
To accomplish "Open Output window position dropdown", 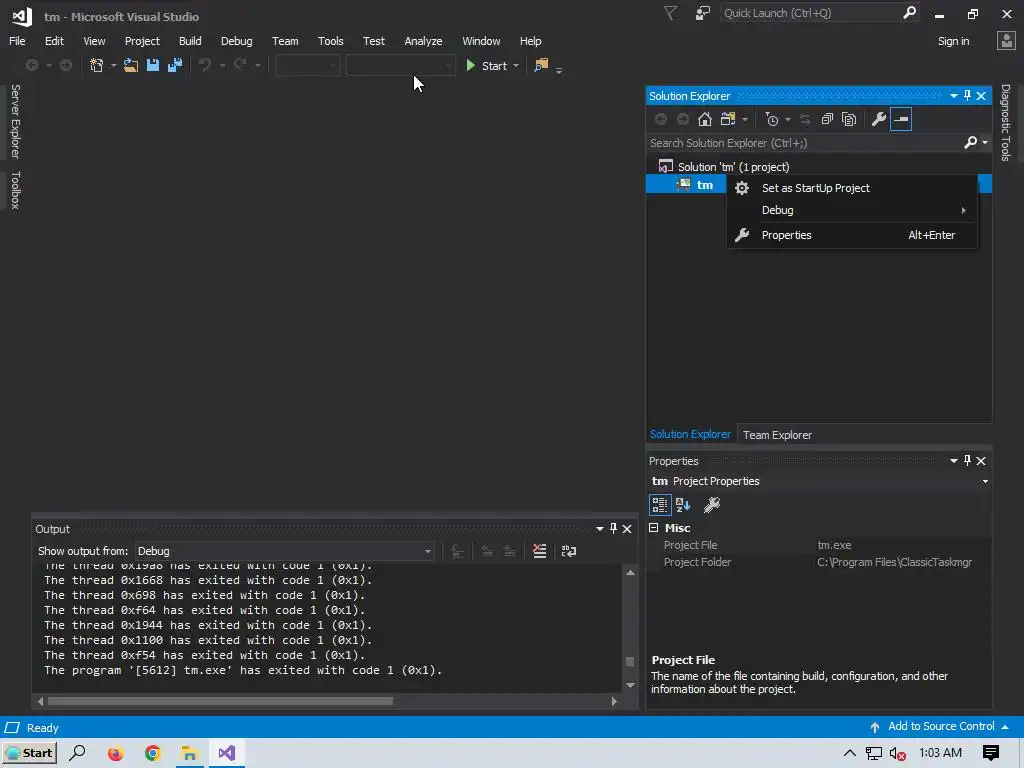I will point(600,528).
